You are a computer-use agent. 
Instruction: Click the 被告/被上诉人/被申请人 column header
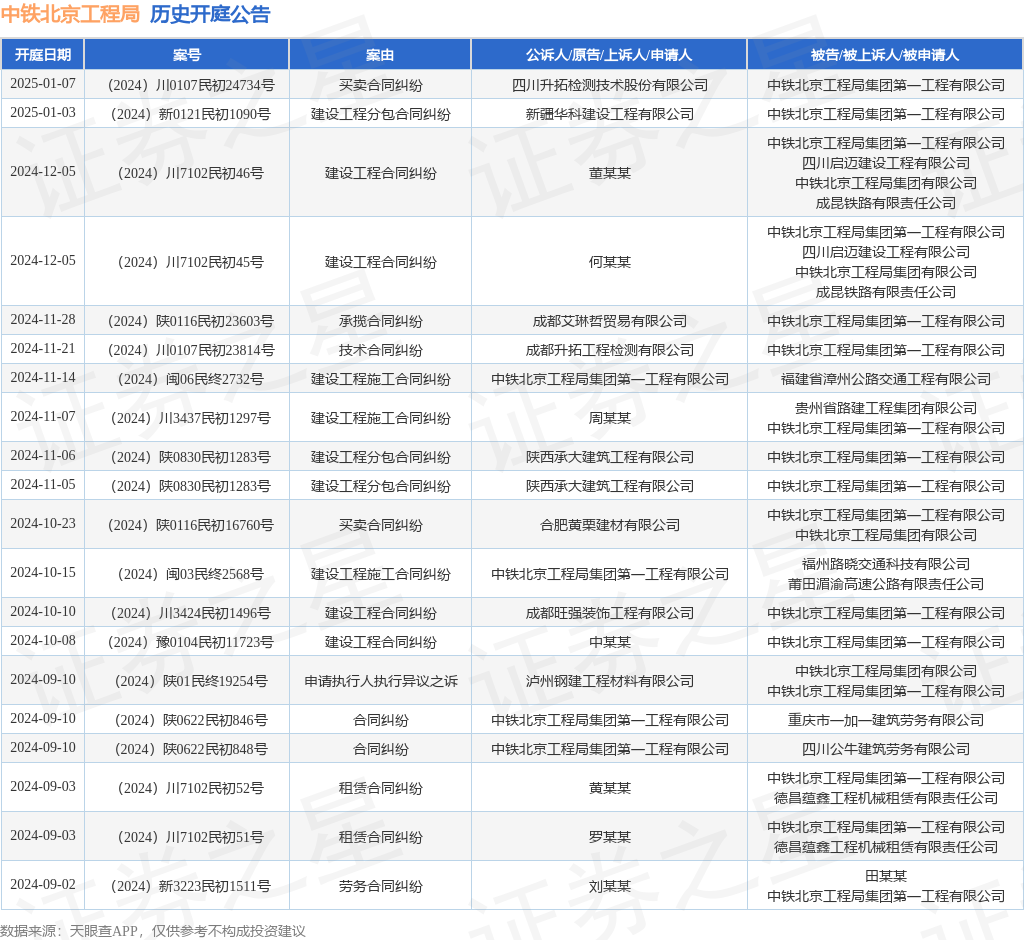(x=885, y=55)
